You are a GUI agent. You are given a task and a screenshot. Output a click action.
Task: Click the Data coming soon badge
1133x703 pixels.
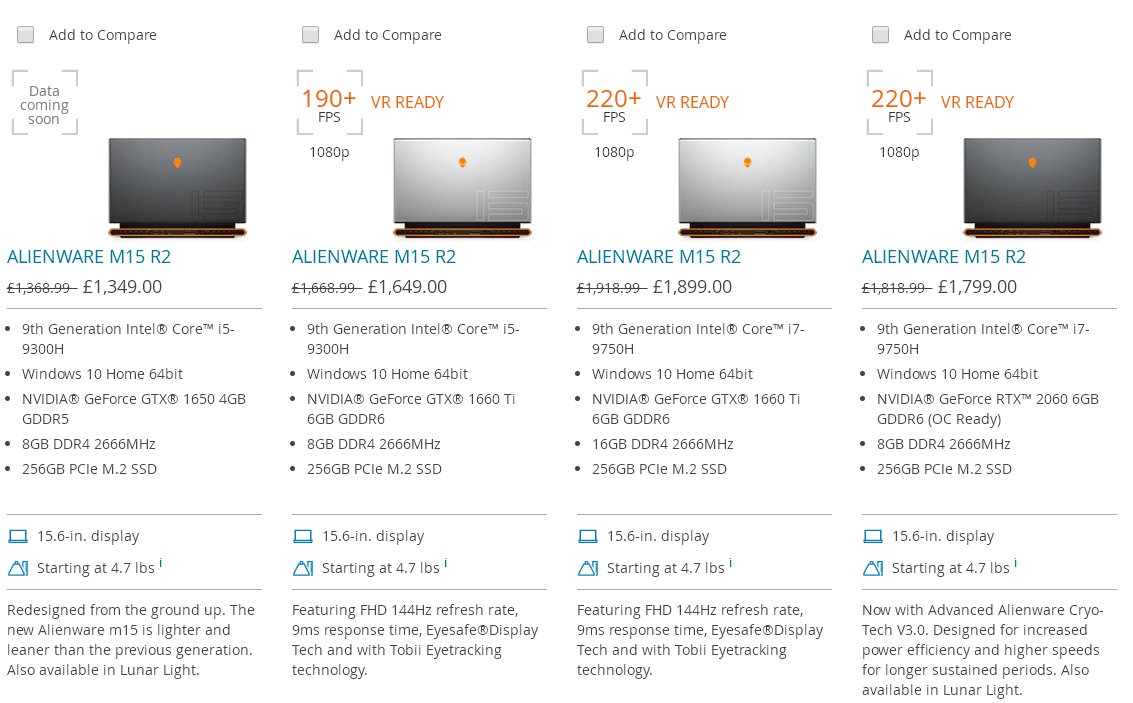pyautogui.click(x=44, y=104)
